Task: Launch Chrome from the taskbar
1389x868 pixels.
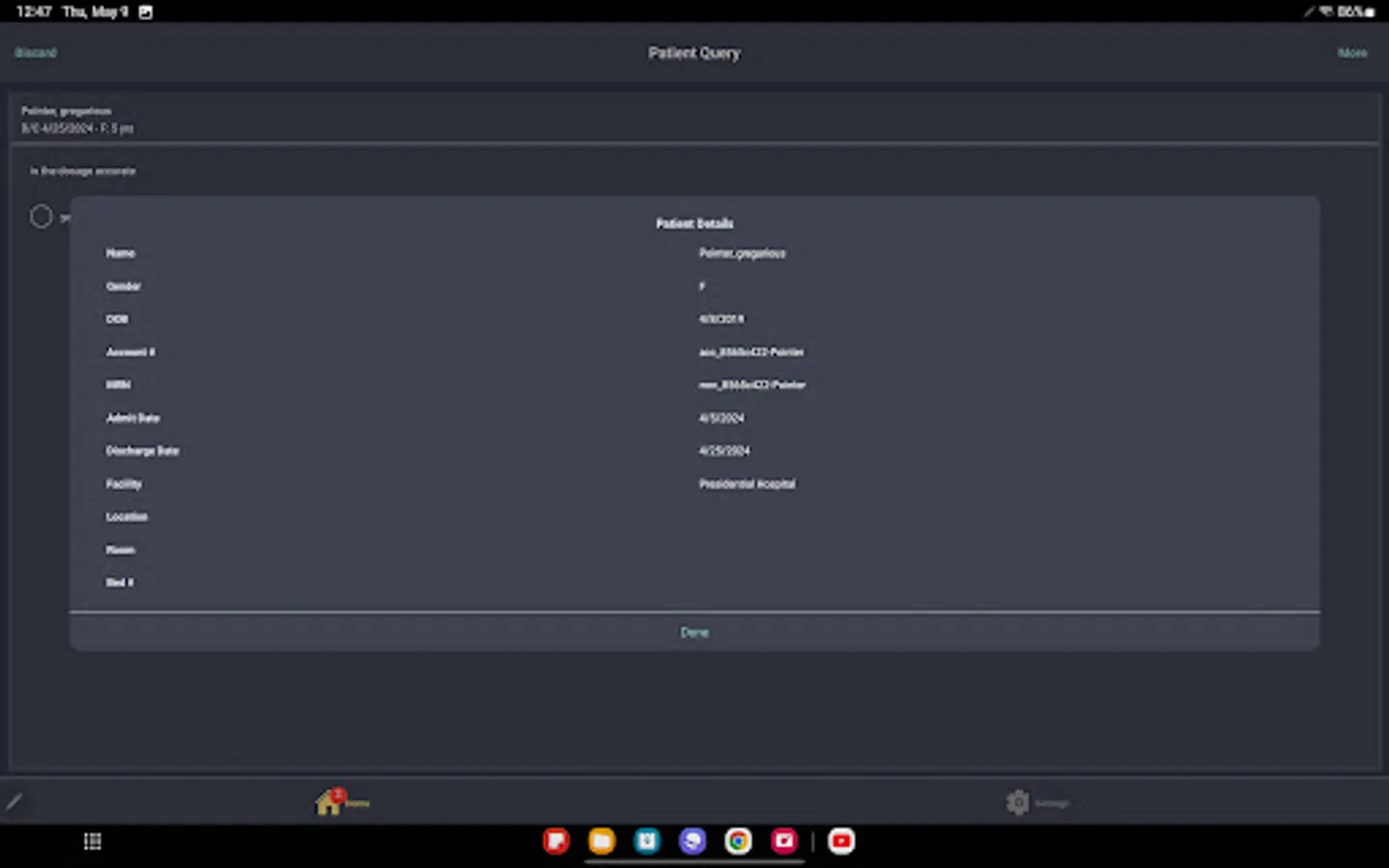Action: 739,842
